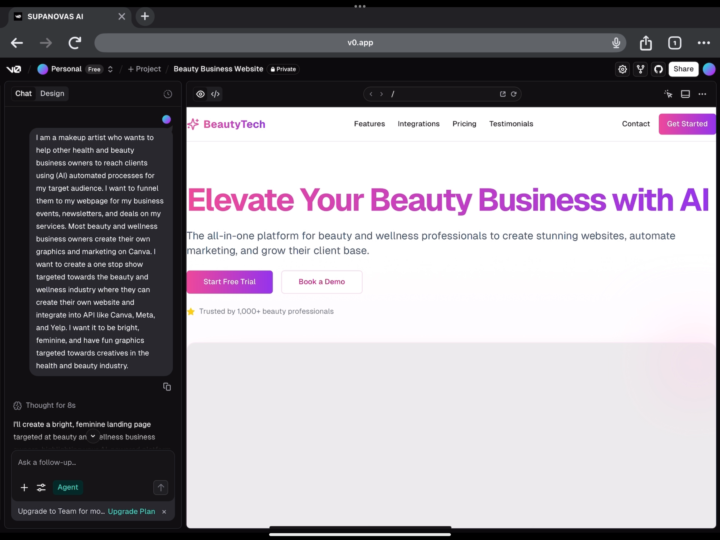Open Testimonials in the preview nav
This screenshot has width=720, height=540.
coord(511,124)
